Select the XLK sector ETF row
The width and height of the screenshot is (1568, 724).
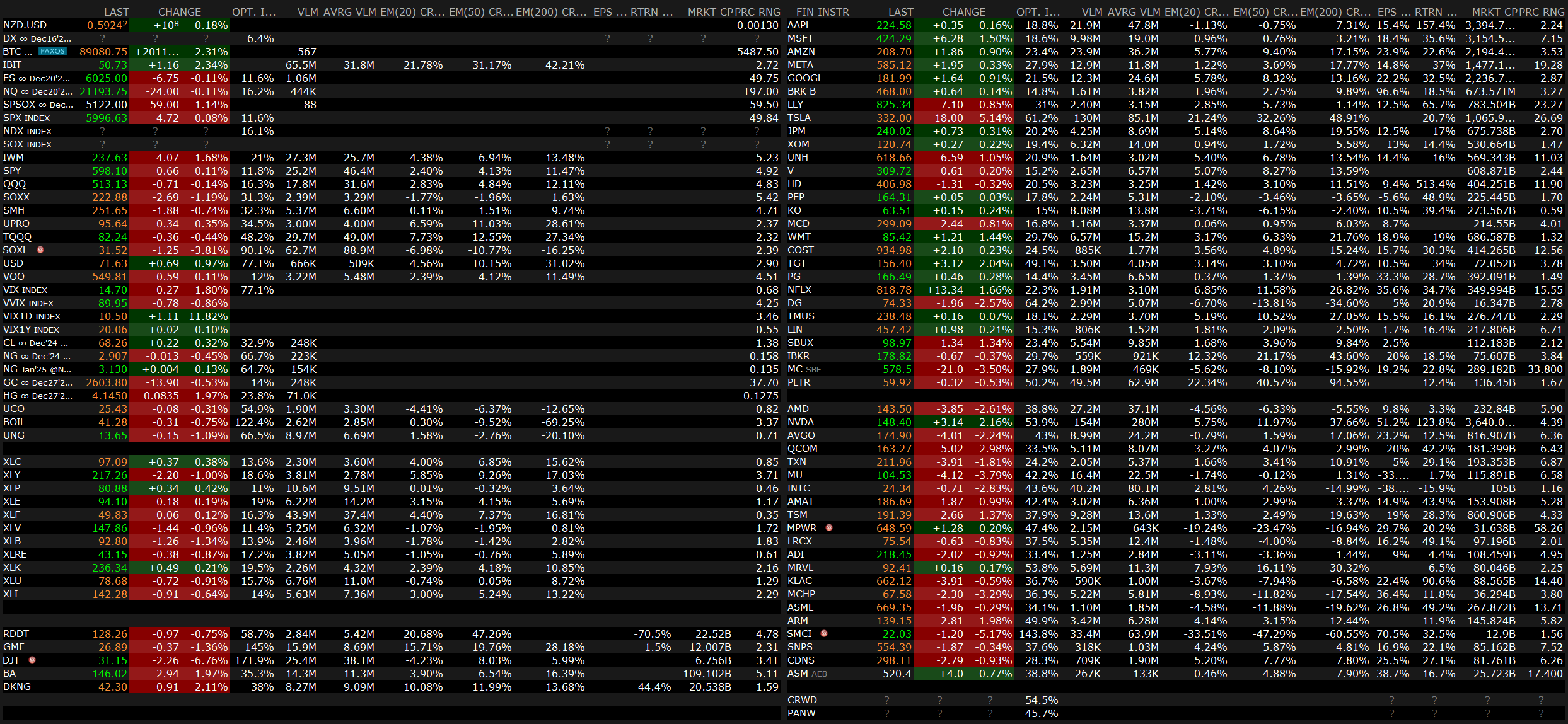click(391, 568)
